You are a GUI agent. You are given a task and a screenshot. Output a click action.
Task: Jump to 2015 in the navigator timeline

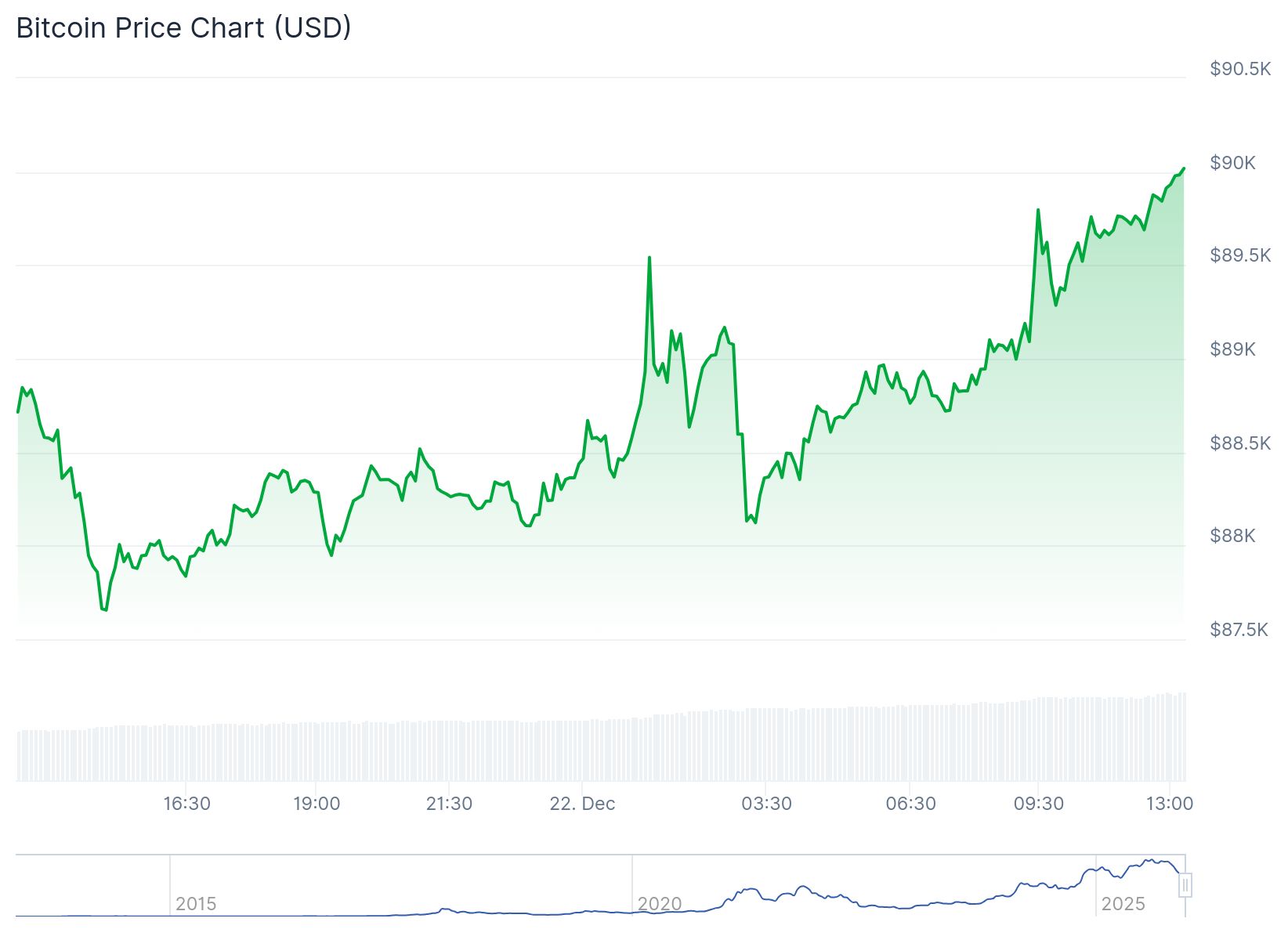pos(196,904)
